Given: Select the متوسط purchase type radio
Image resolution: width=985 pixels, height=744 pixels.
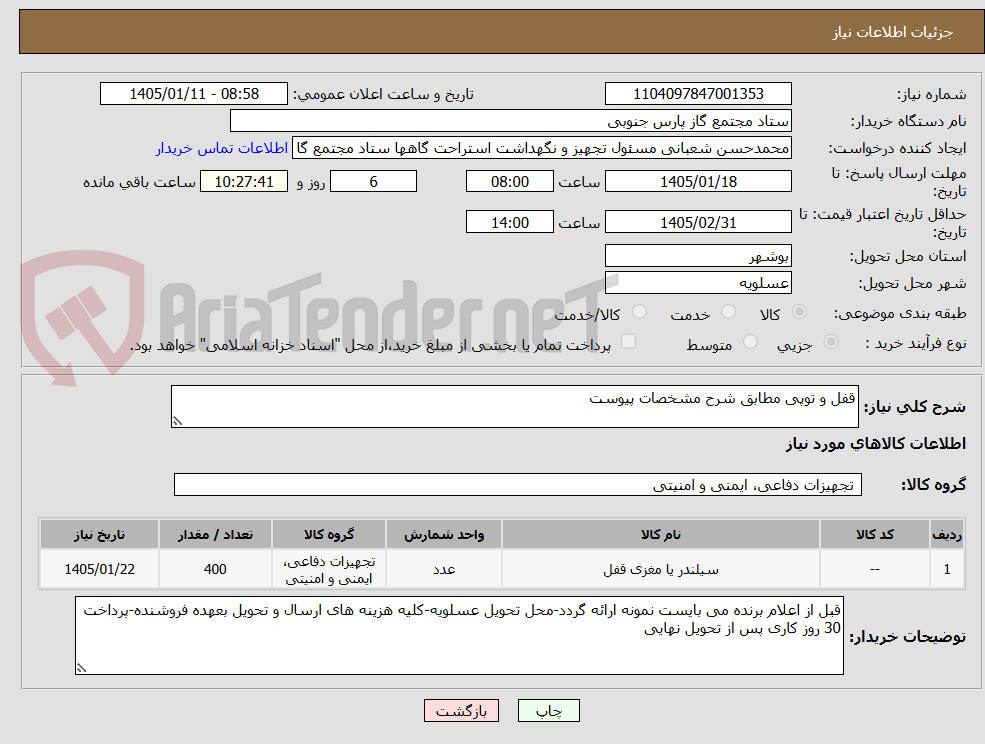Looking at the screenshot, I should (x=750, y=342).
